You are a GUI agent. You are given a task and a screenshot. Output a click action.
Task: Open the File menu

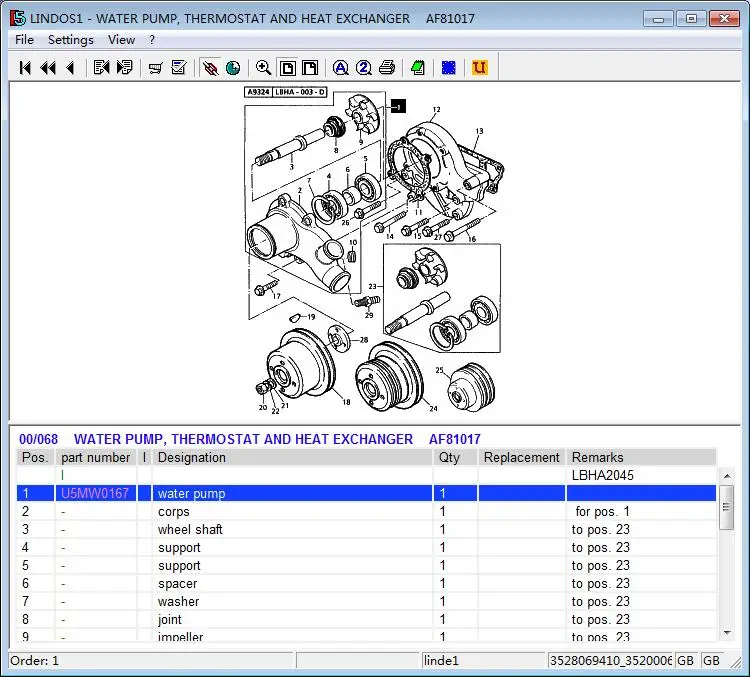pyautogui.click(x=24, y=40)
